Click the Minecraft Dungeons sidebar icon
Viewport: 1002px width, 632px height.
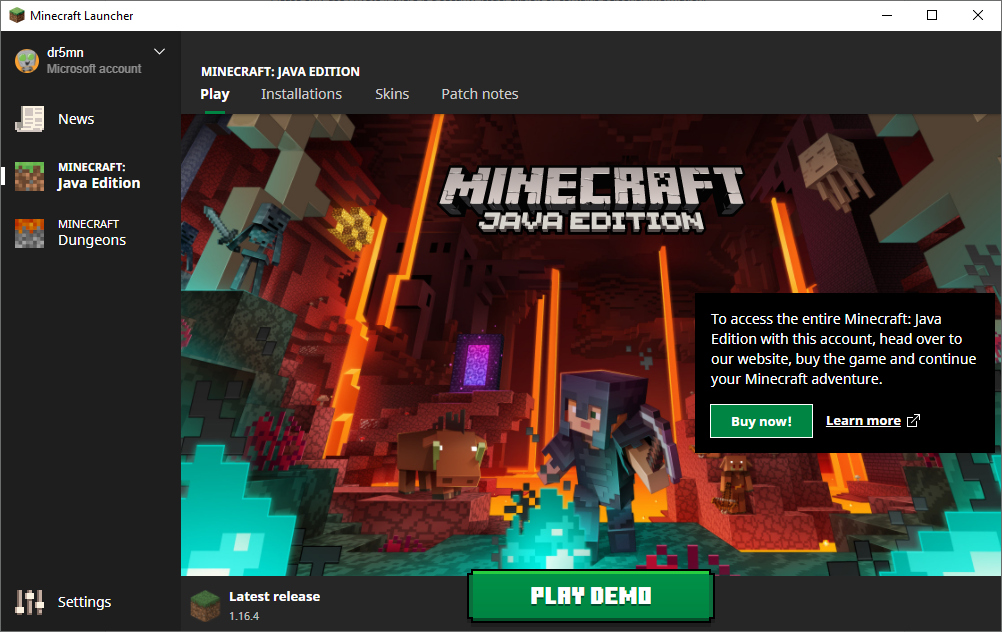[x=29, y=233]
